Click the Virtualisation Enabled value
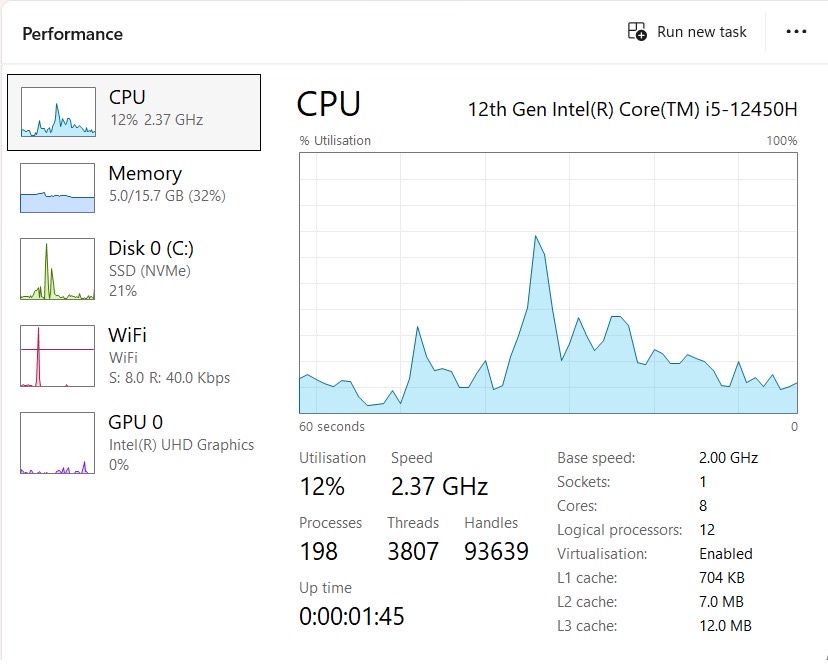Viewport: 828px width, 667px height. pos(725,554)
